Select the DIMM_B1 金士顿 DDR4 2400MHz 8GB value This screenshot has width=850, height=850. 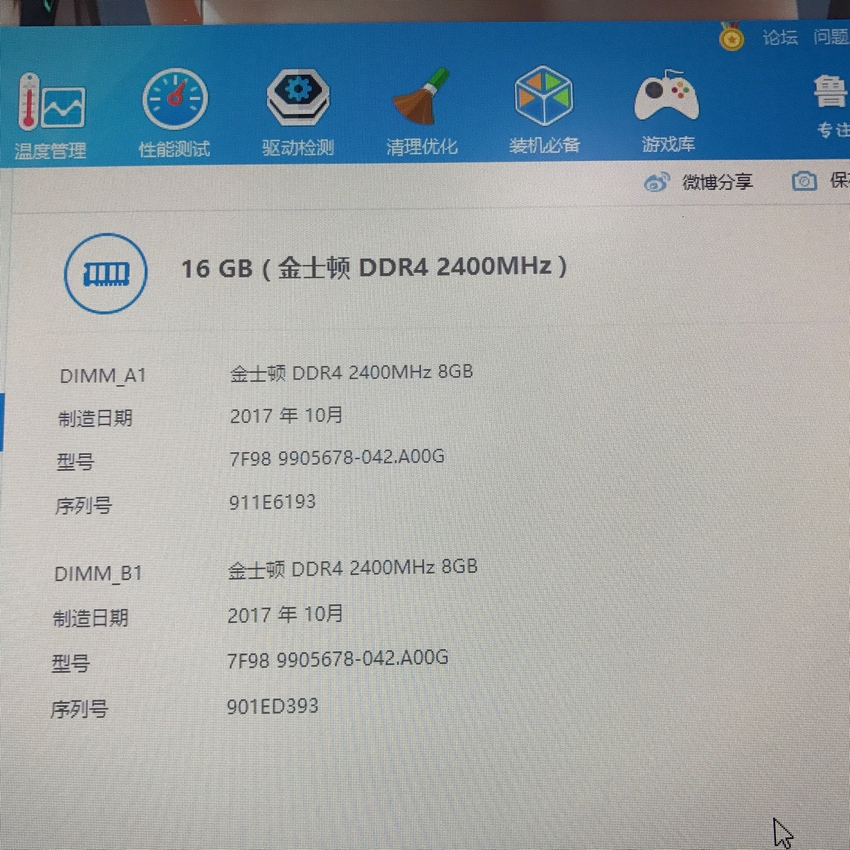[352, 569]
